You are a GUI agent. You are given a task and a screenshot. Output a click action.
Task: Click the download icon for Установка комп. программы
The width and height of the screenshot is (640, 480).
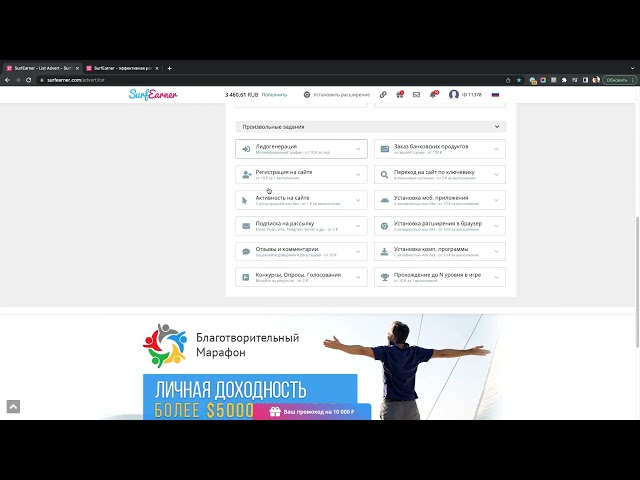tap(384, 252)
